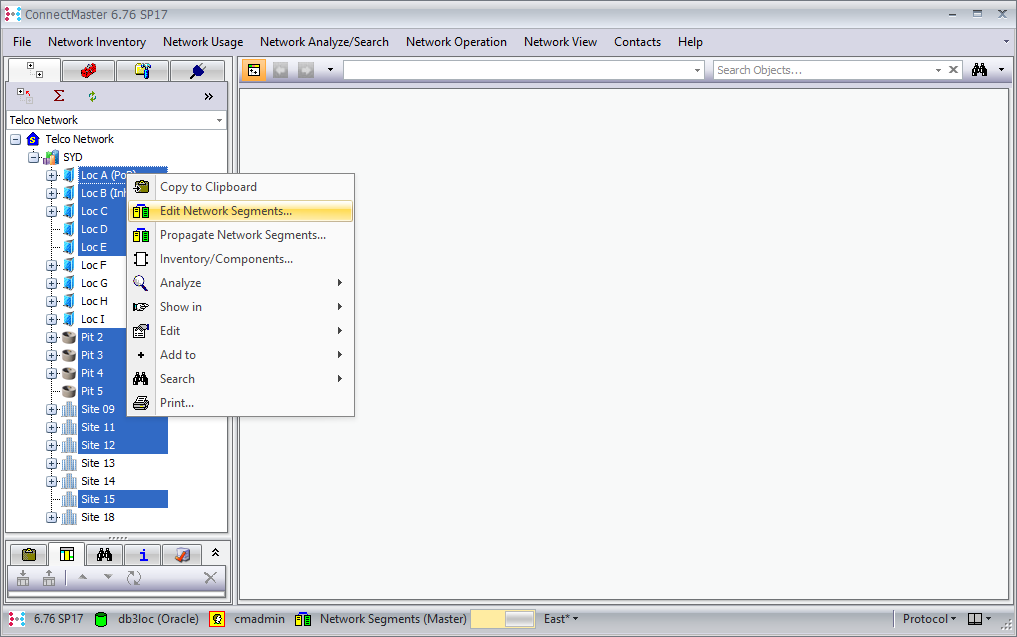Expand the Pit 2 node
Image resolution: width=1017 pixels, height=637 pixels.
point(51,337)
